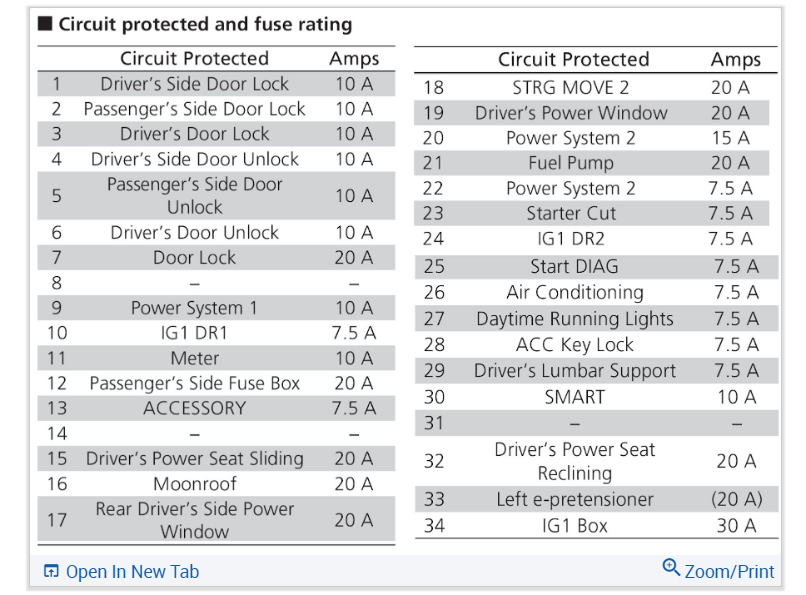Click the Daytime Running Lights entry
806x595 pixels.
point(574,319)
